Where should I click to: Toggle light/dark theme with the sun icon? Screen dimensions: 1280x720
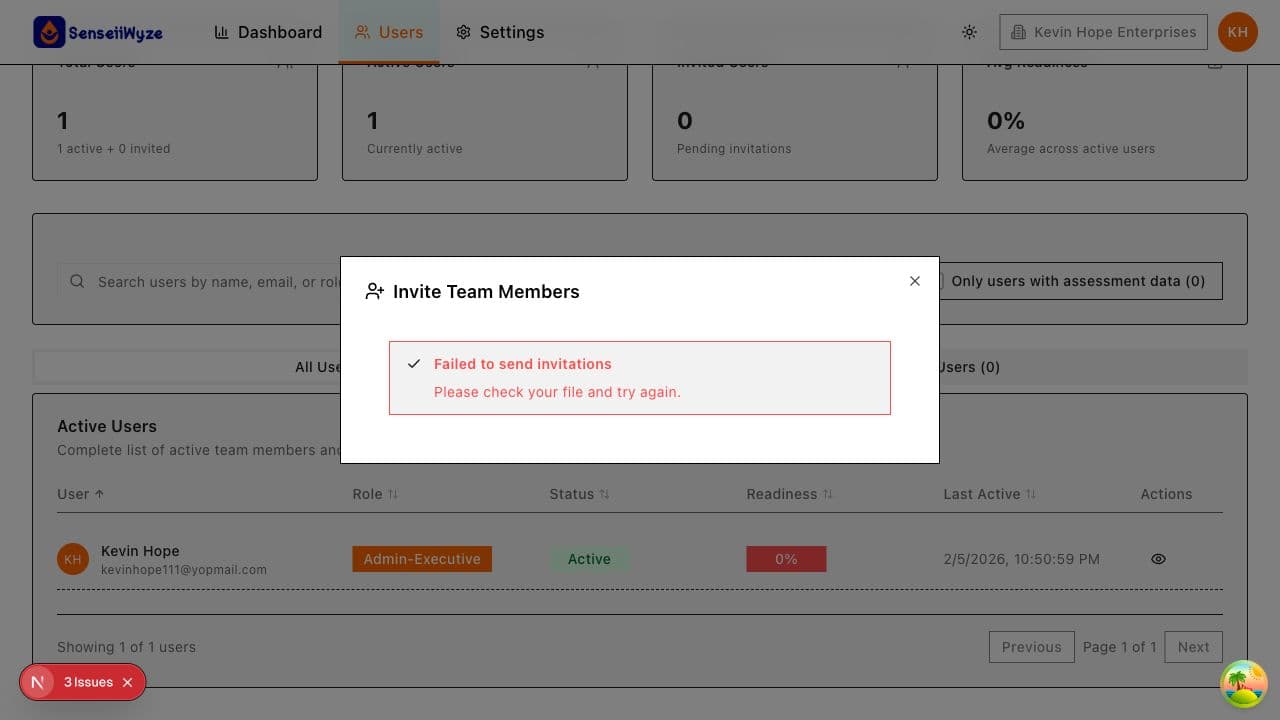click(x=969, y=31)
